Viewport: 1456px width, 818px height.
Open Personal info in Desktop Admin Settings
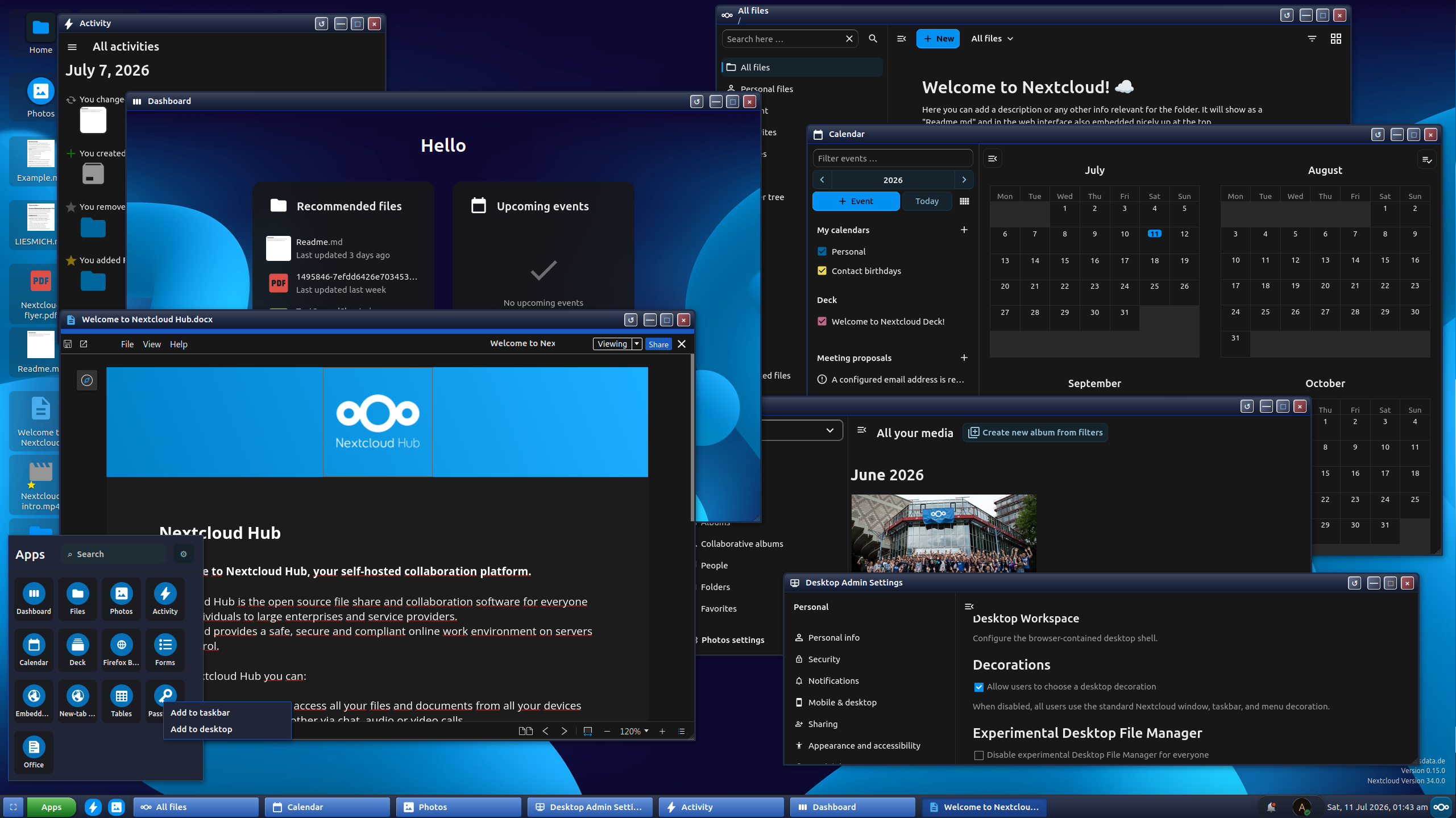833,637
